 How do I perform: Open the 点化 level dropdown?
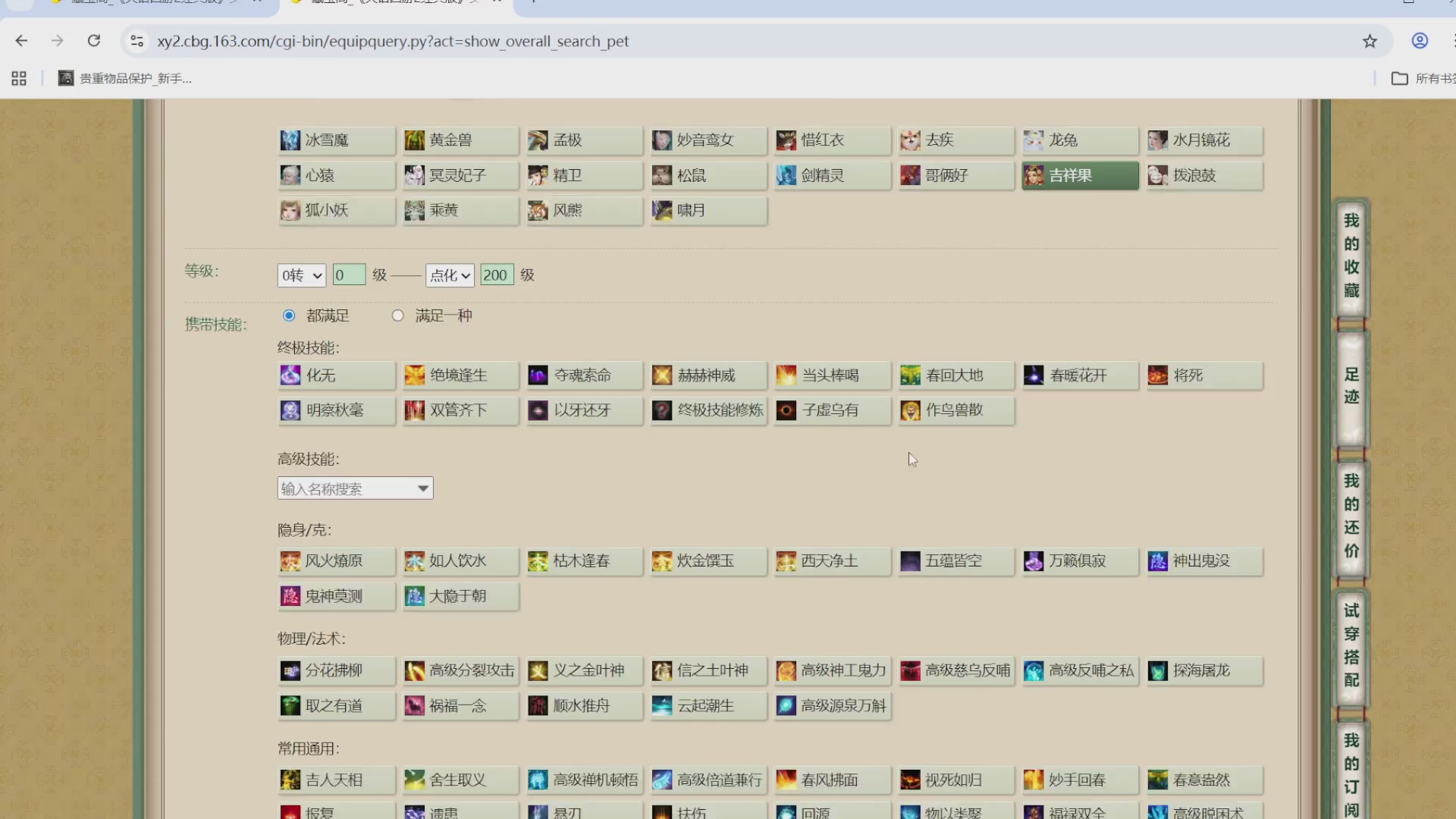[x=450, y=275]
